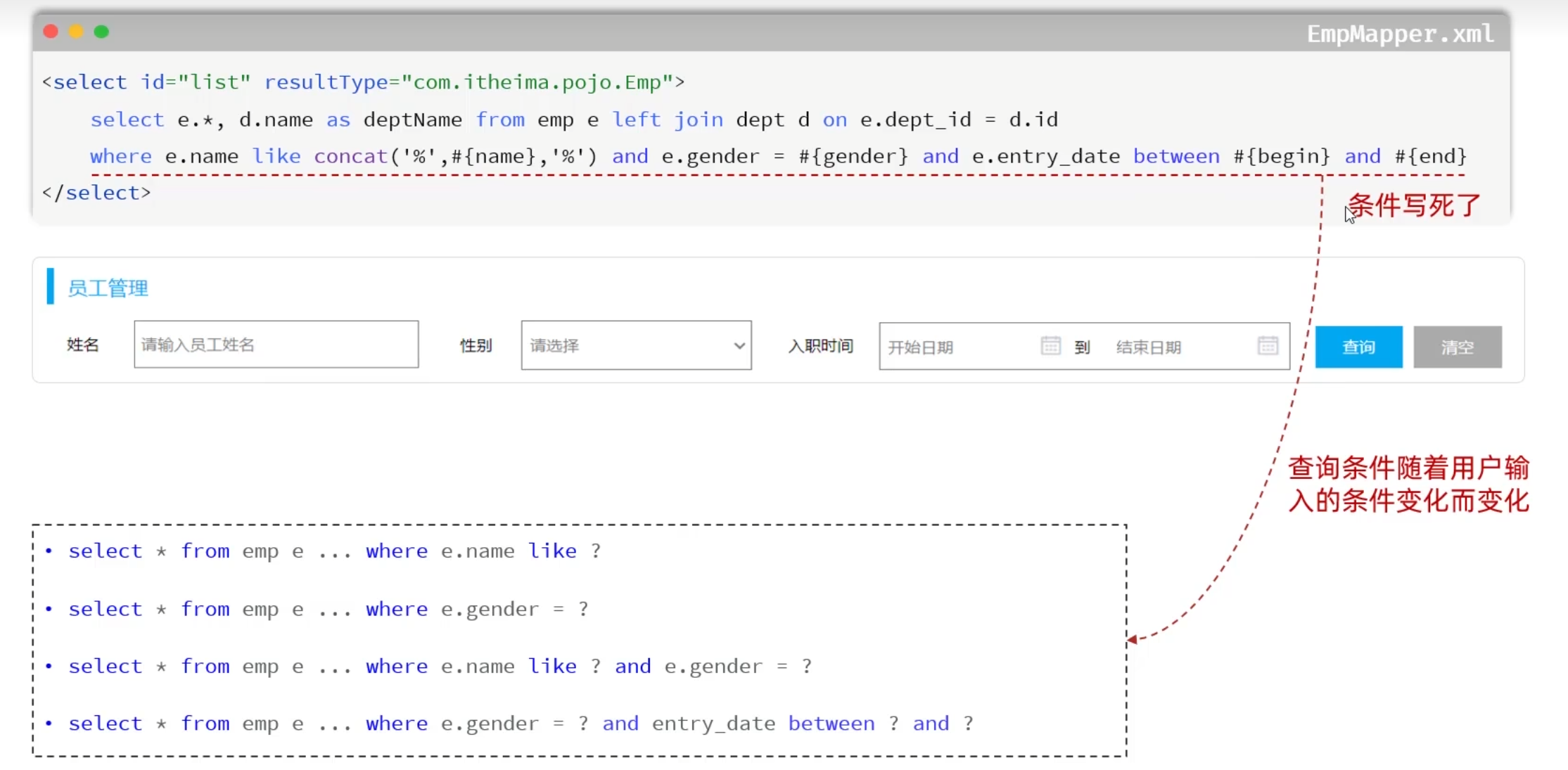The height and width of the screenshot is (770, 1568).
Task: Click the SQL line containing entry_date between
Action: [x=521, y=724]
